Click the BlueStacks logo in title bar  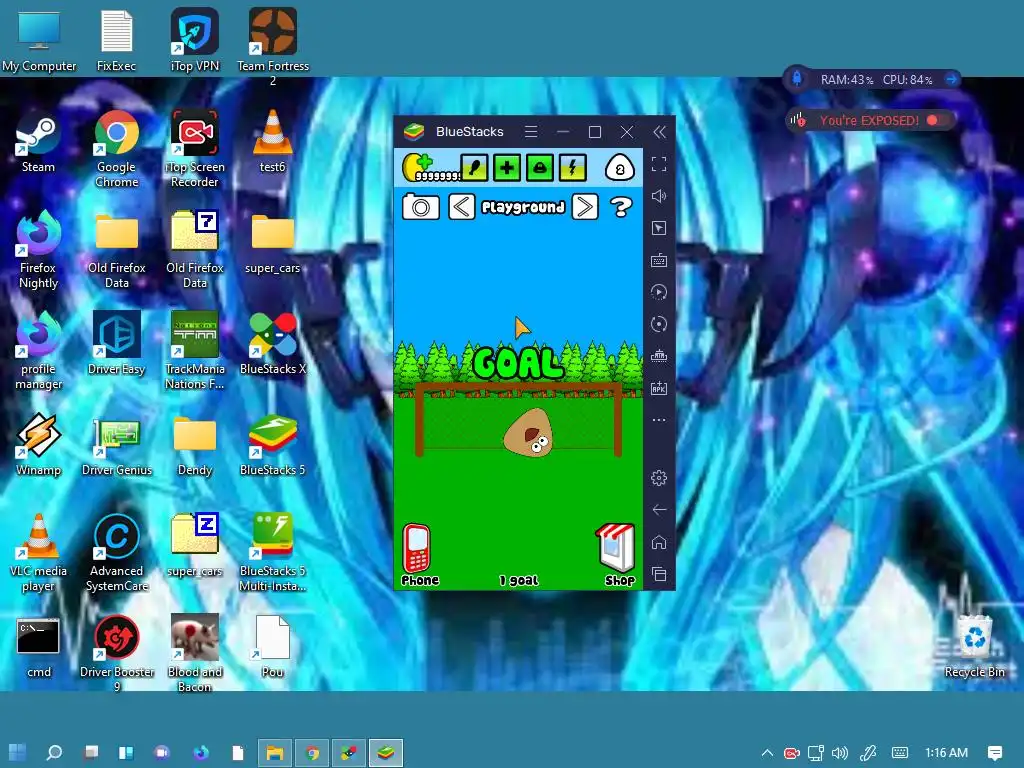pos(414,132)
